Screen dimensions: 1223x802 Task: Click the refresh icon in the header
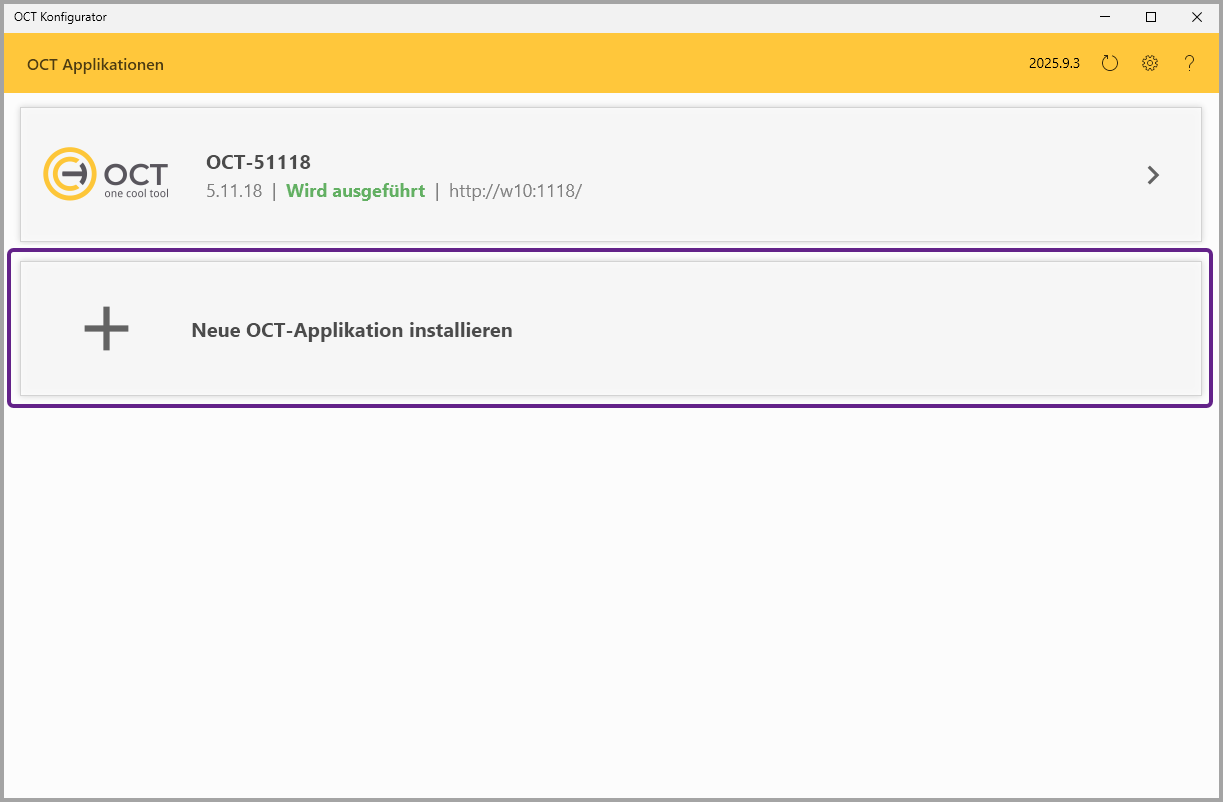click(1109, 64)
